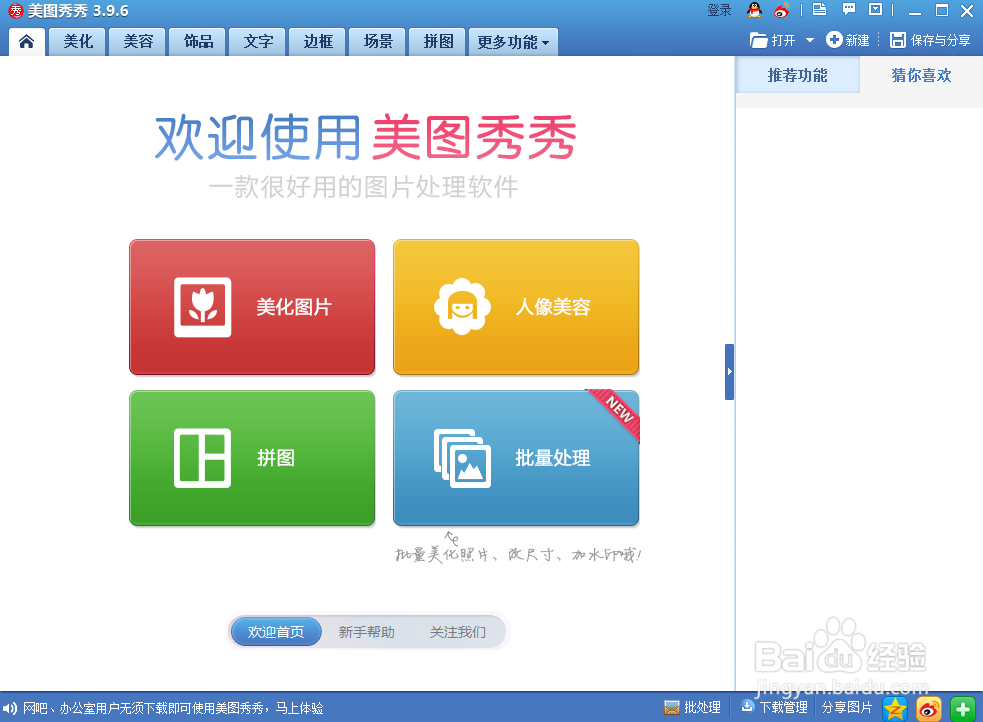
Task: Click the green plus icon
Action: (962, 709)
